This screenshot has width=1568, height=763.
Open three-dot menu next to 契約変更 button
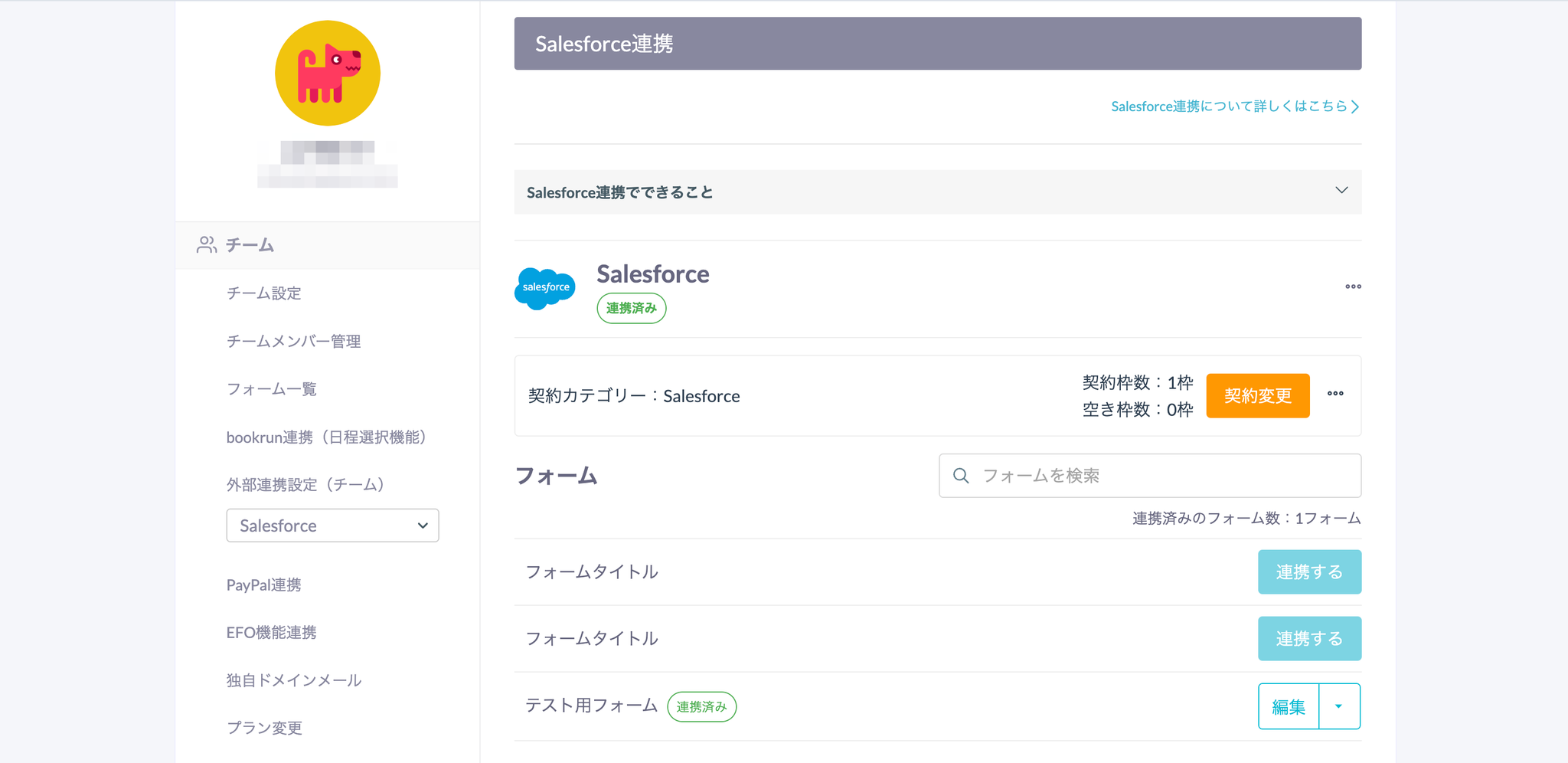click(1335, 394)
